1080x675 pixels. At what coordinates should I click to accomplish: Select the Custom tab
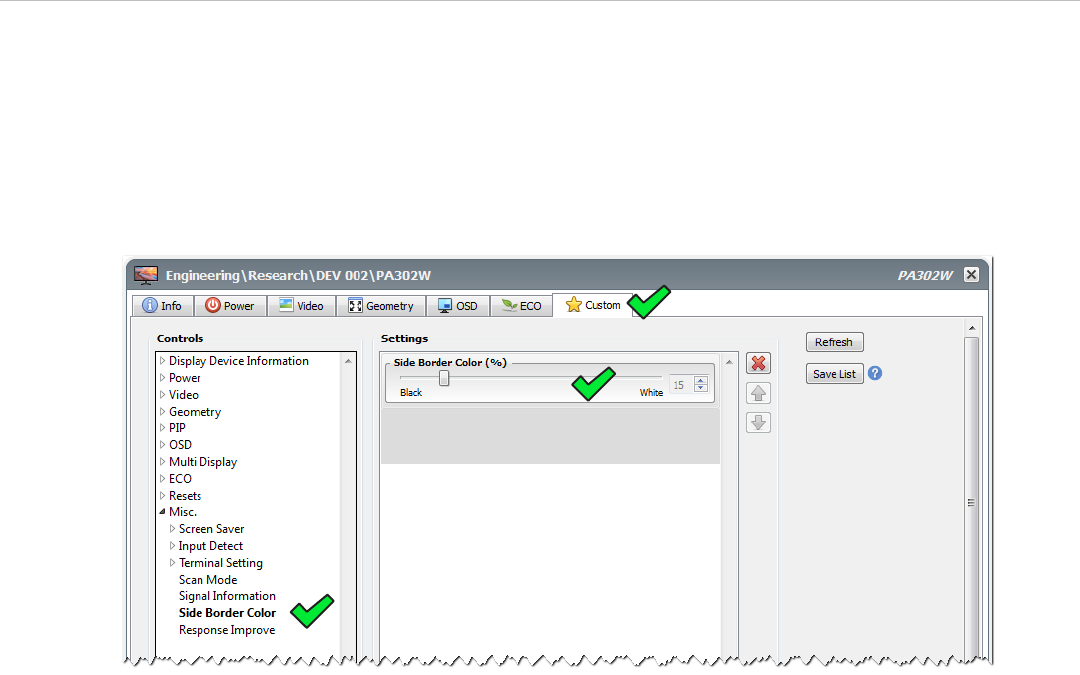coord(592,305)
